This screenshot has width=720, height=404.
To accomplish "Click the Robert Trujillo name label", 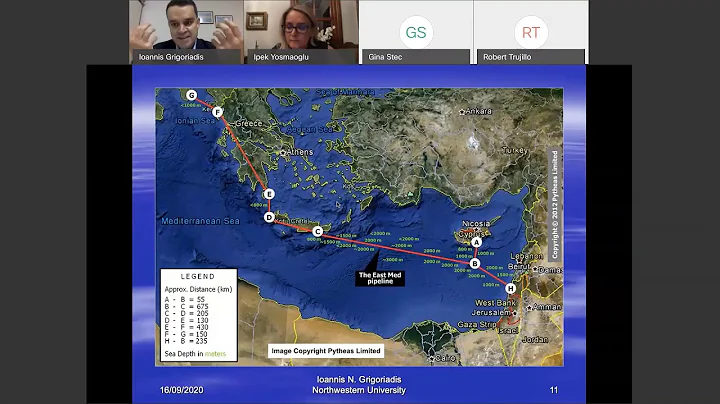I will pos(507,57).
